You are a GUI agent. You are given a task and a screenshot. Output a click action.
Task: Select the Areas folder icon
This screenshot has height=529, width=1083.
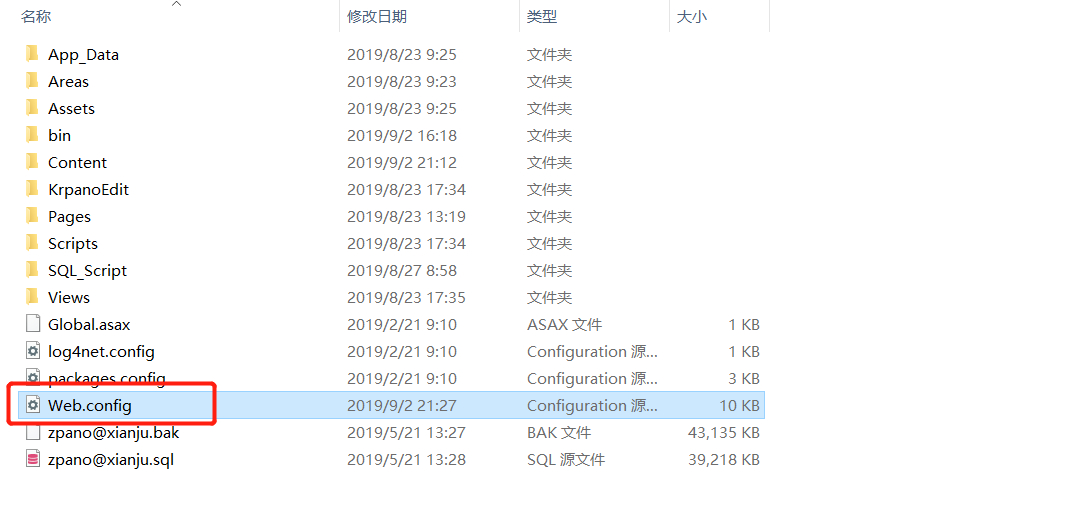pos(32,81)
